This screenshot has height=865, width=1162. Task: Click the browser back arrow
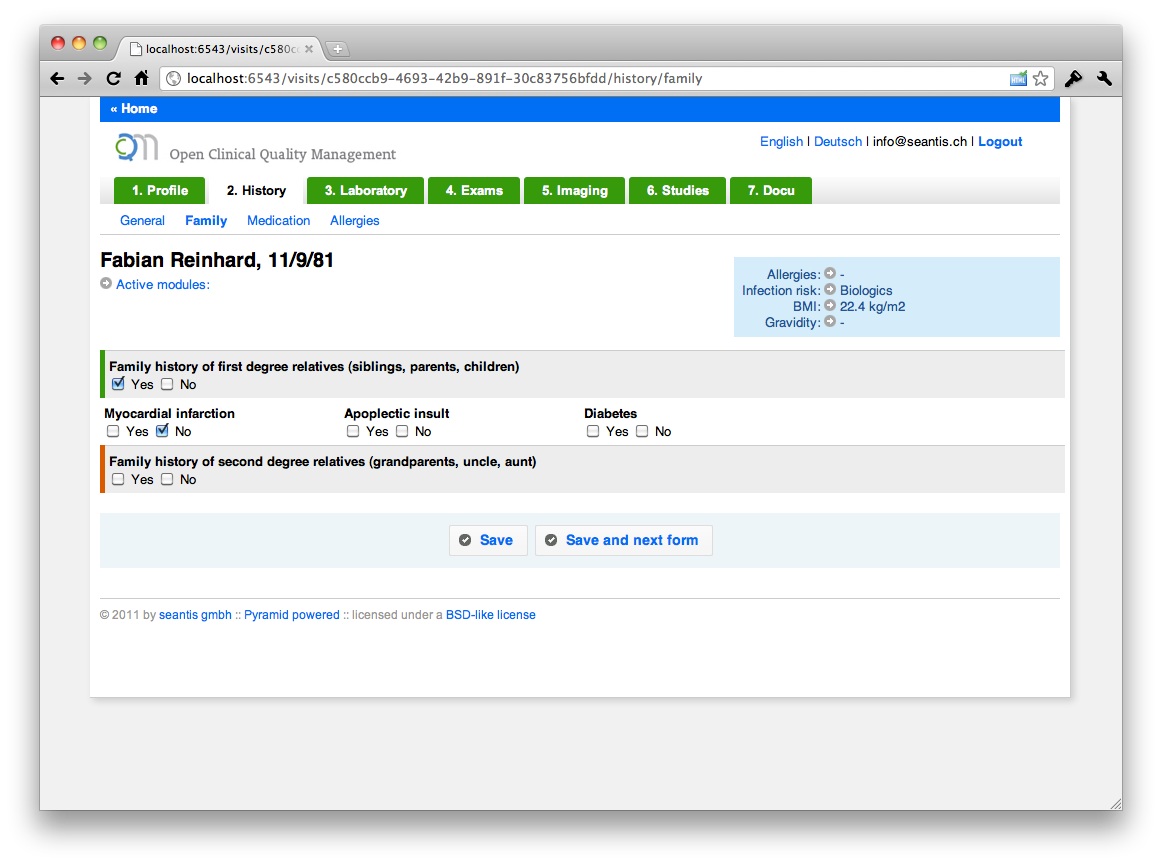click(57, 78)
